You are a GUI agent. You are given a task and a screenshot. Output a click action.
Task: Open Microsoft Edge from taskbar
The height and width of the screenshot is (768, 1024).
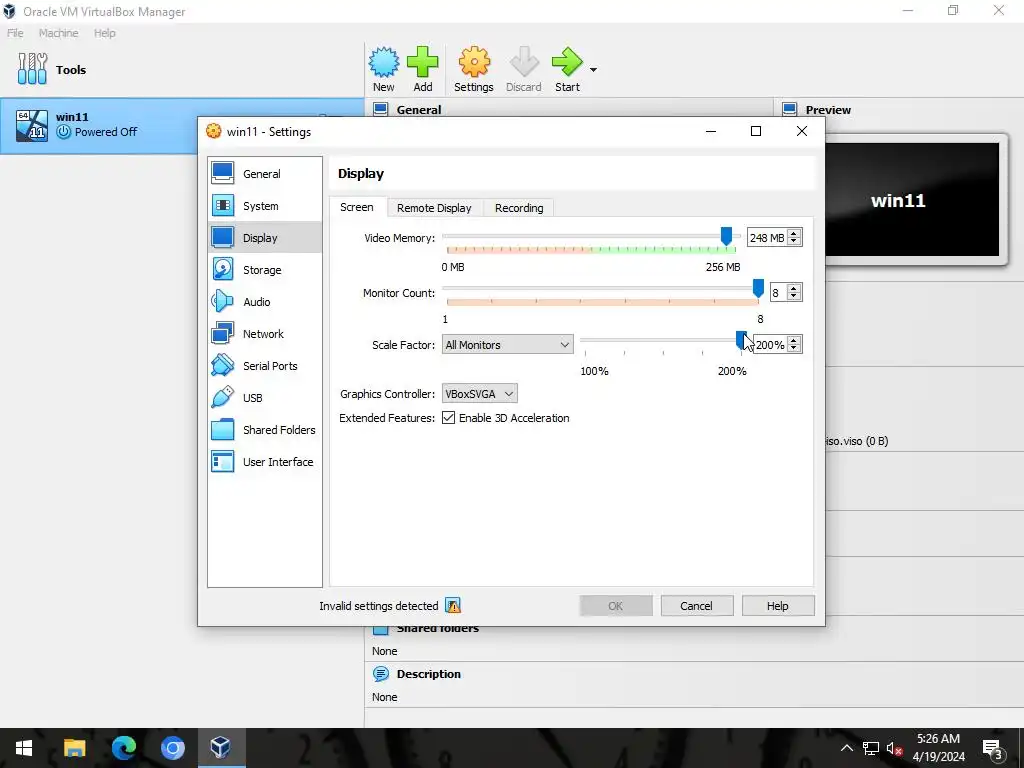click(x=123, y=748)
